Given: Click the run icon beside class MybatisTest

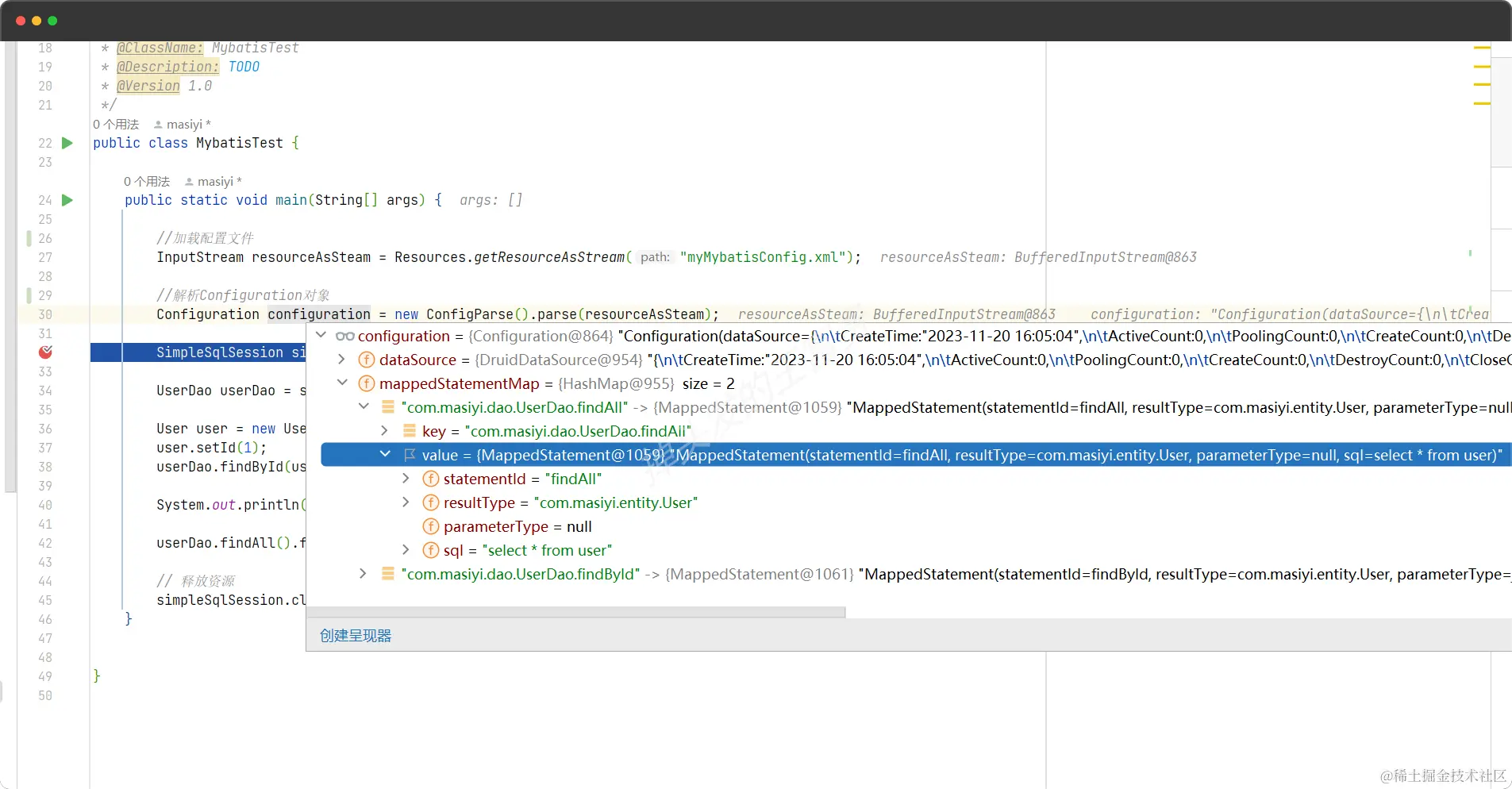Looking at the screenshot, I should [x=67, y=143].
